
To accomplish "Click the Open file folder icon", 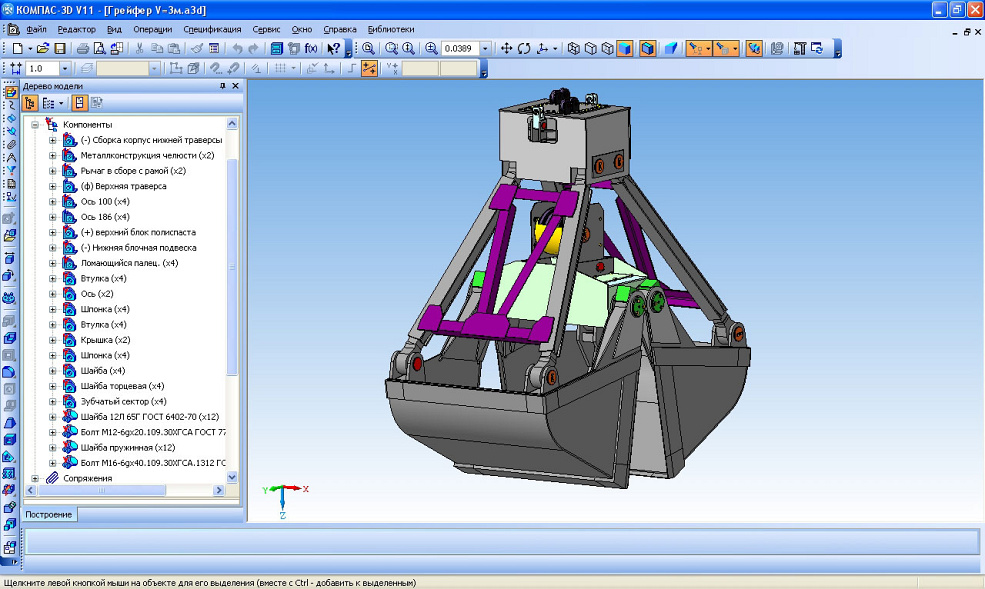I will point(44,48).
